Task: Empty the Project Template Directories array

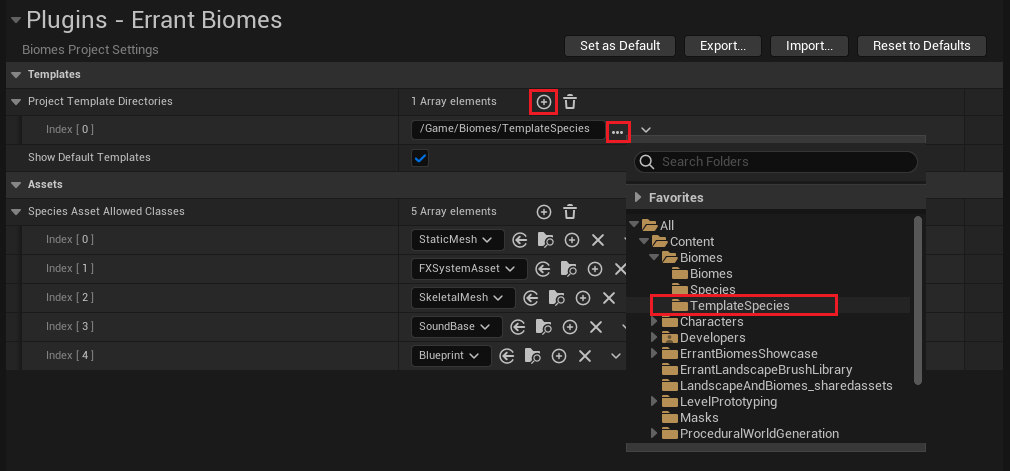Action: tap(569, 102)
